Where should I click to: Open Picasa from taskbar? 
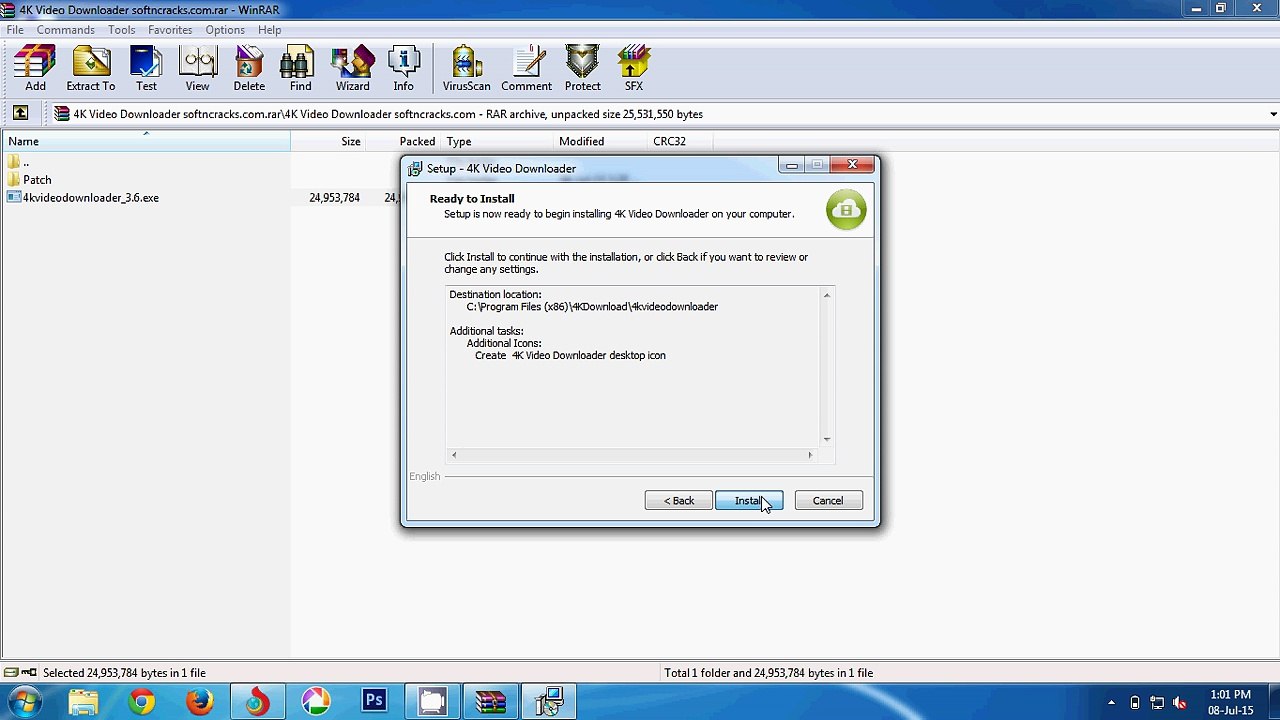(x=316, y=702)
